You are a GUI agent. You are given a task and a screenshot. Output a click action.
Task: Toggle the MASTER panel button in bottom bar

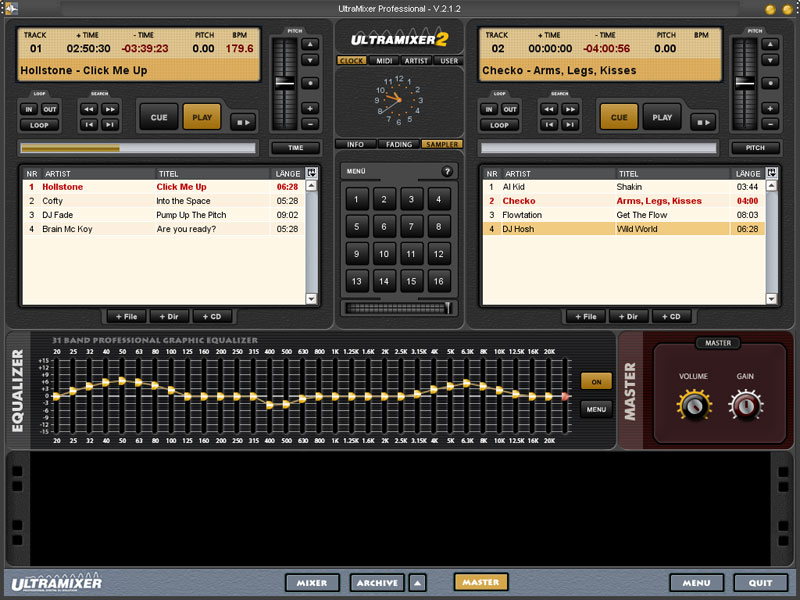coord(481,582)
